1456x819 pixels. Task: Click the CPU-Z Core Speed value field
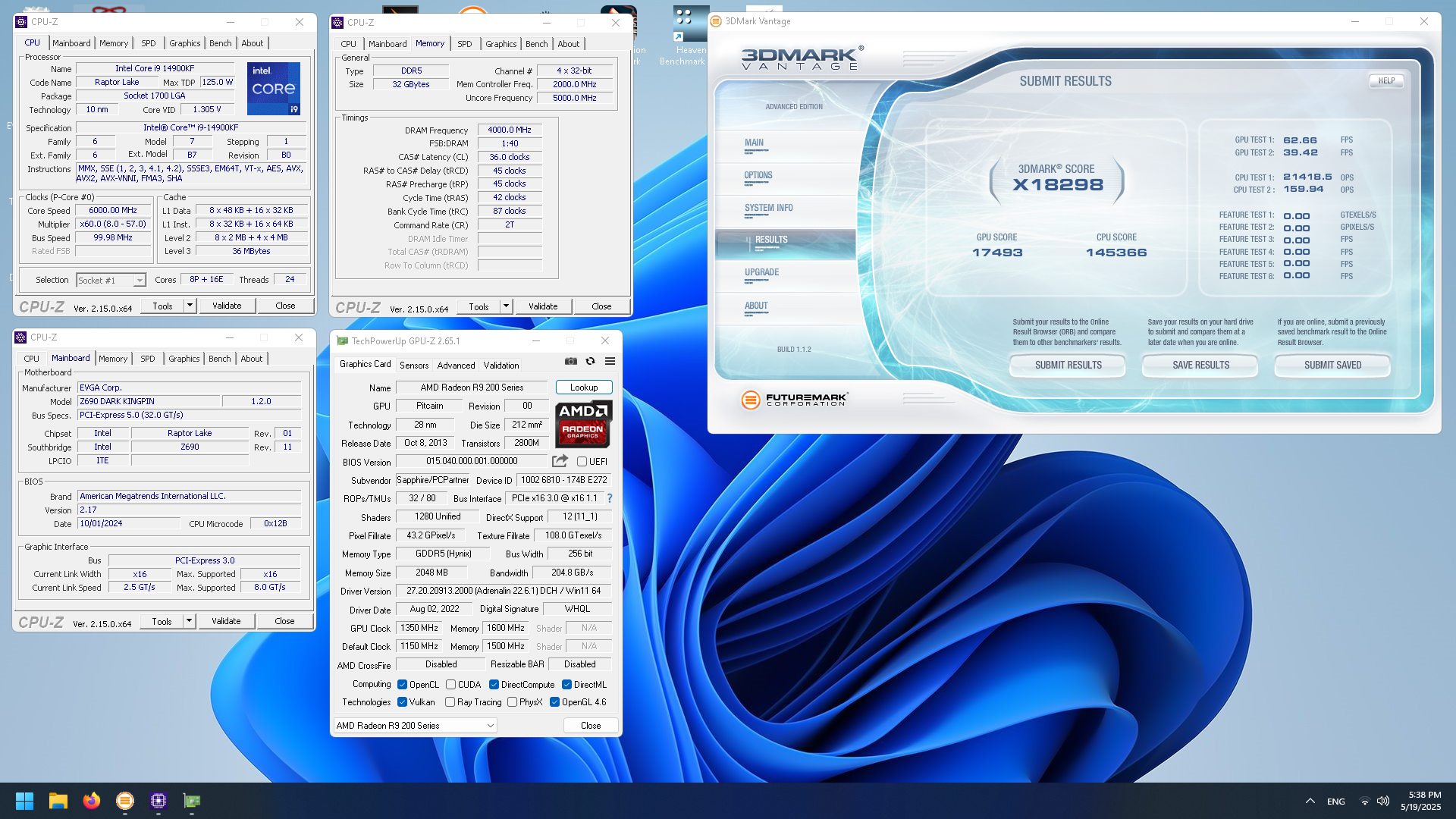coord(113,210)
